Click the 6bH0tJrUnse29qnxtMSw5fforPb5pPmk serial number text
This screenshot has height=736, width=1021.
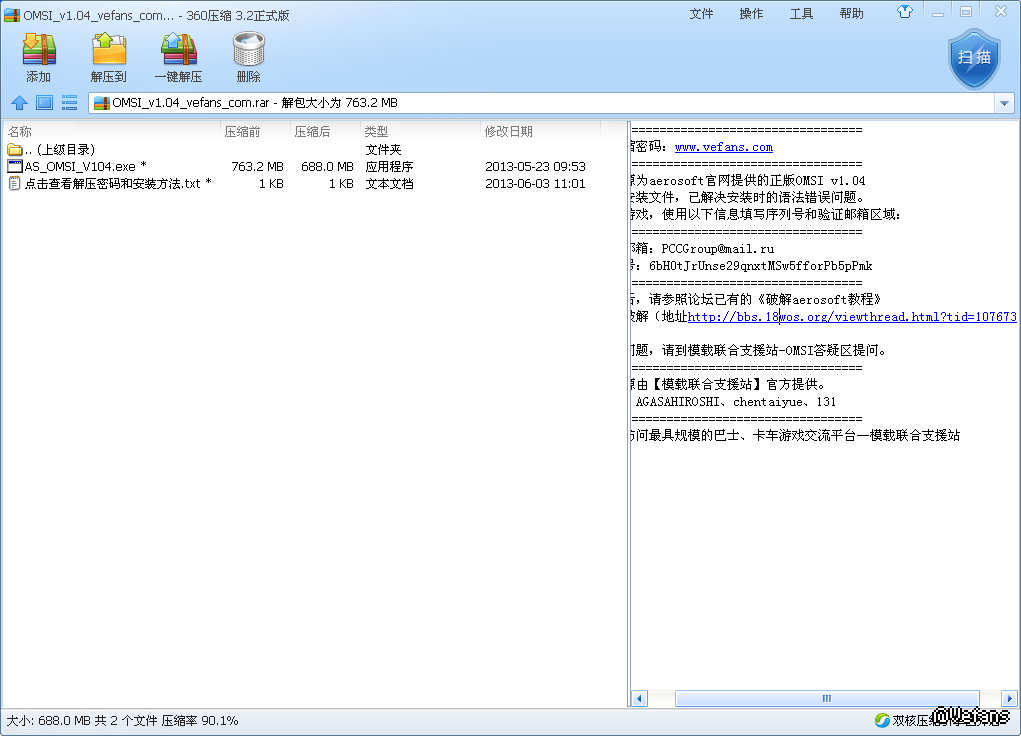(761, 266)
